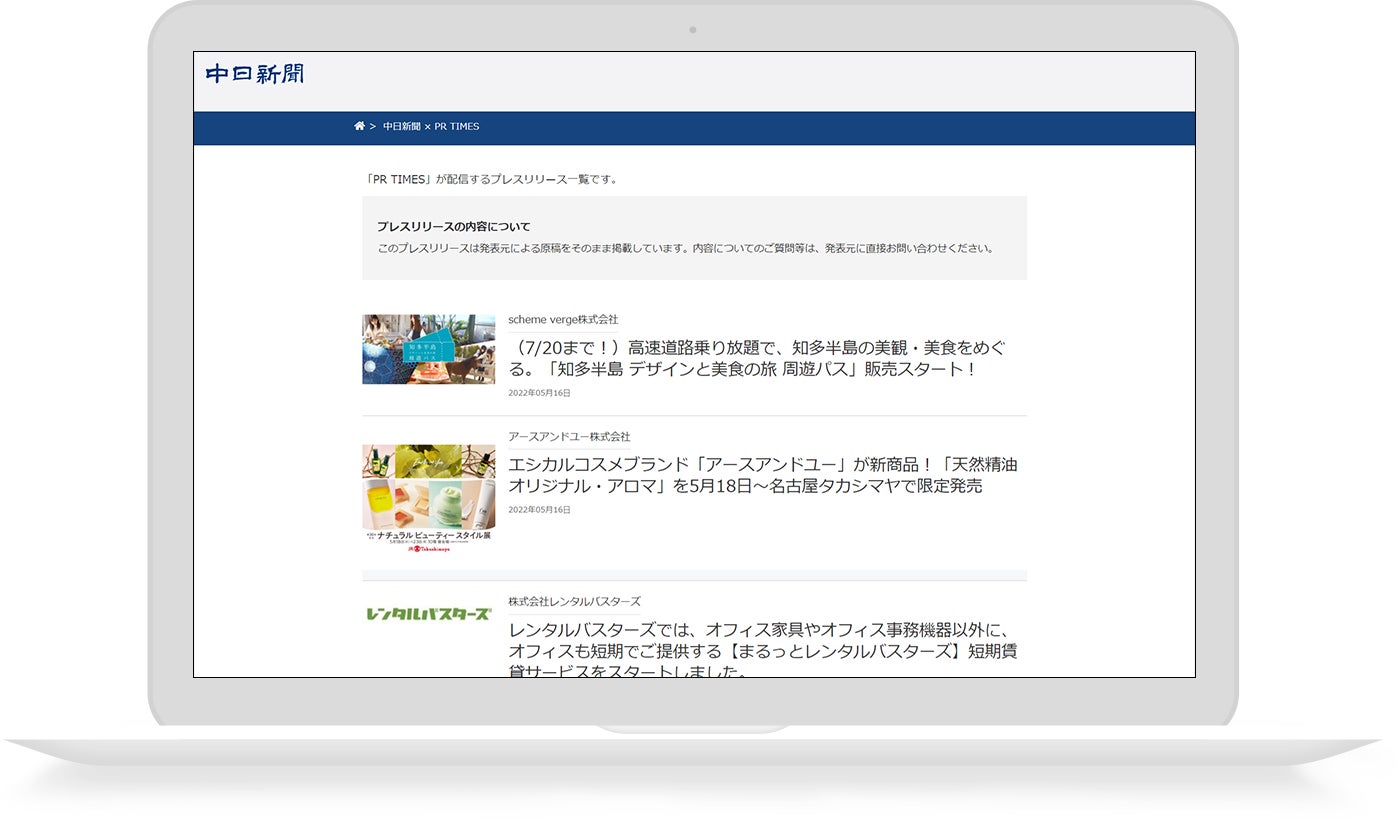The image size is (1398, 820).
Task: Click the 中日新聞 logo in the header
Action: click(255, 74)
